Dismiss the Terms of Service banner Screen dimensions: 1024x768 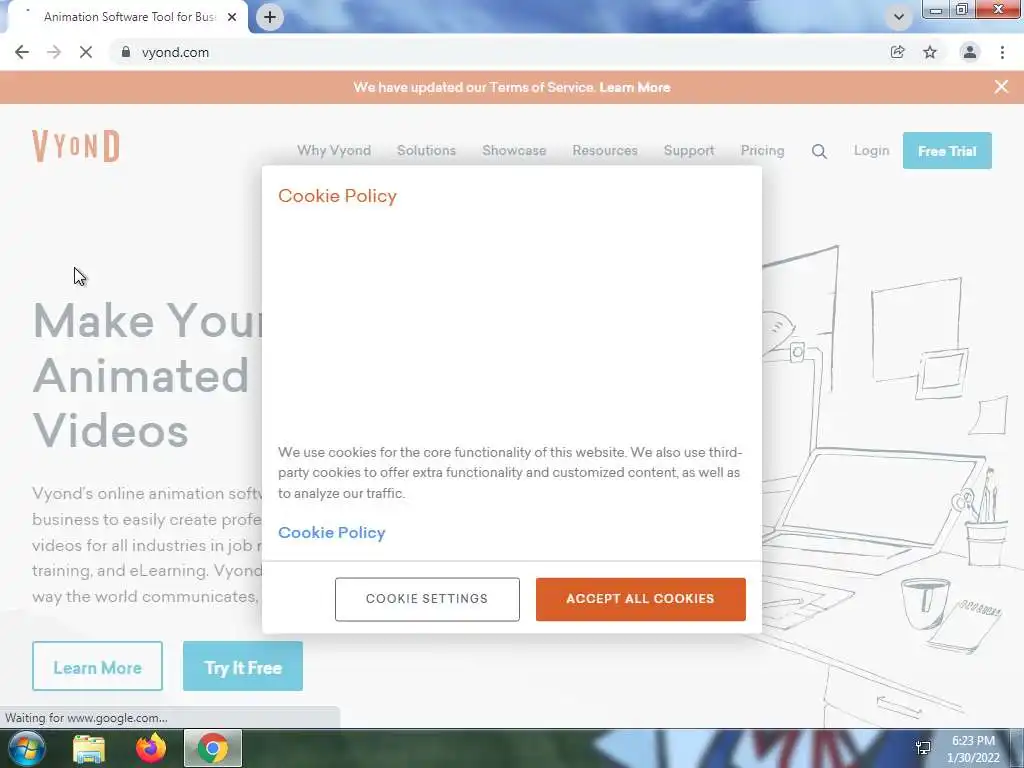pyautogui.click(x=1001, y=87)
